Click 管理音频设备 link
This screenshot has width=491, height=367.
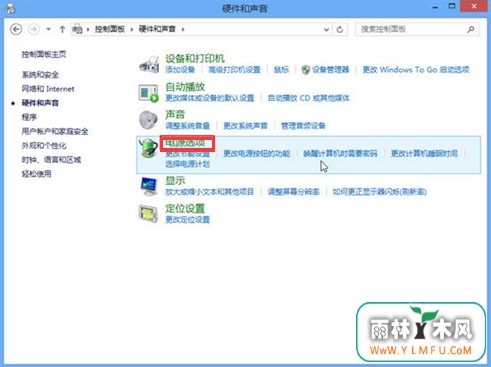pos(303,126)
